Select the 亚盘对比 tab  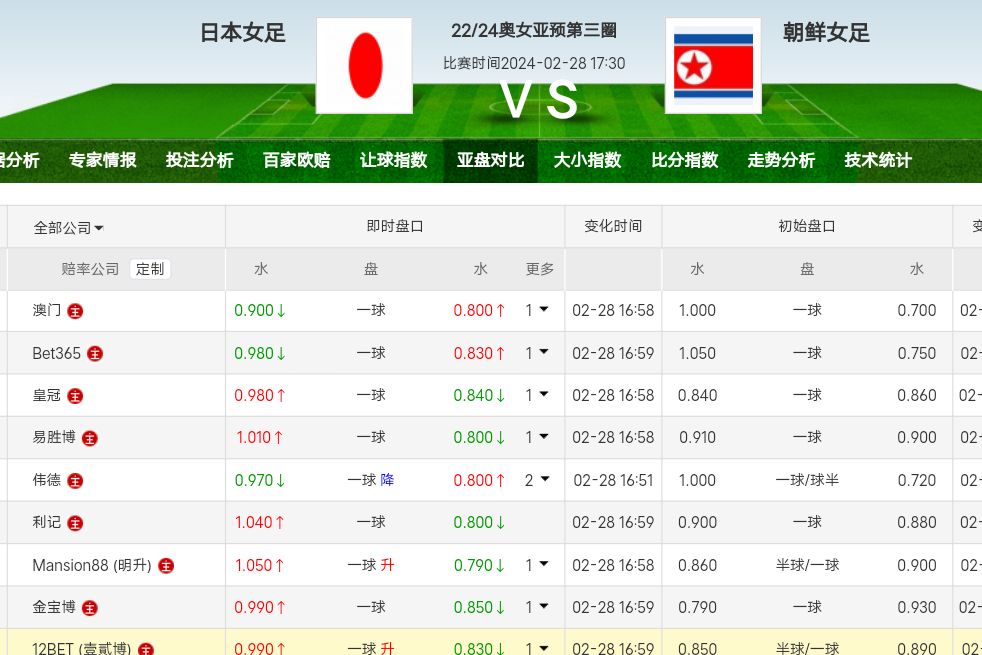[490, 160]
